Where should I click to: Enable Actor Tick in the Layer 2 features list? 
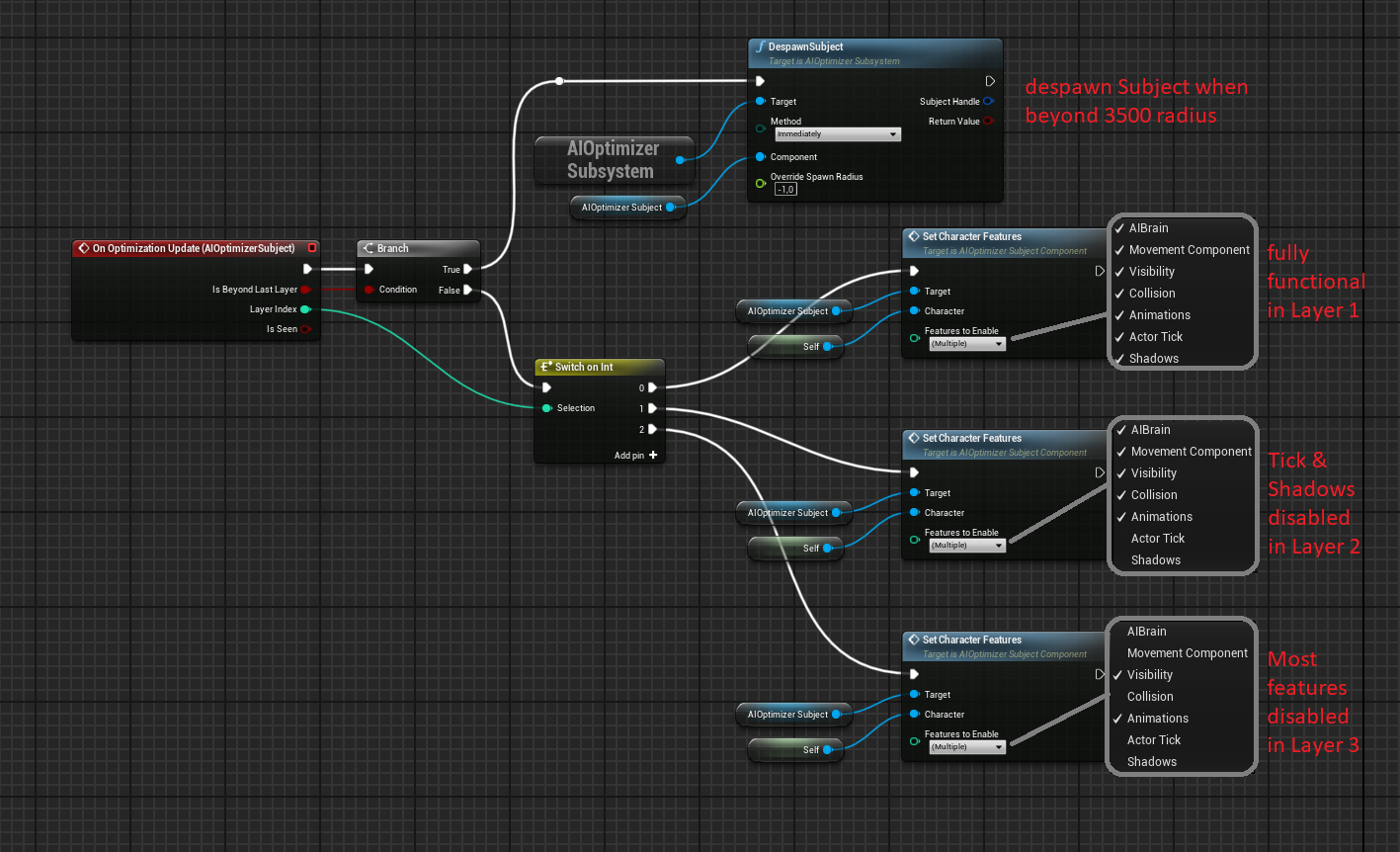pos(1157,539)
